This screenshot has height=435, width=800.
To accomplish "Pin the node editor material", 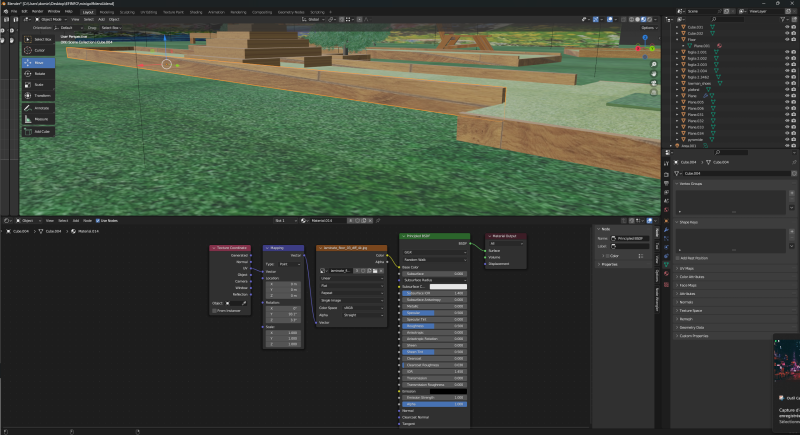I will click(x=378, y=221).
